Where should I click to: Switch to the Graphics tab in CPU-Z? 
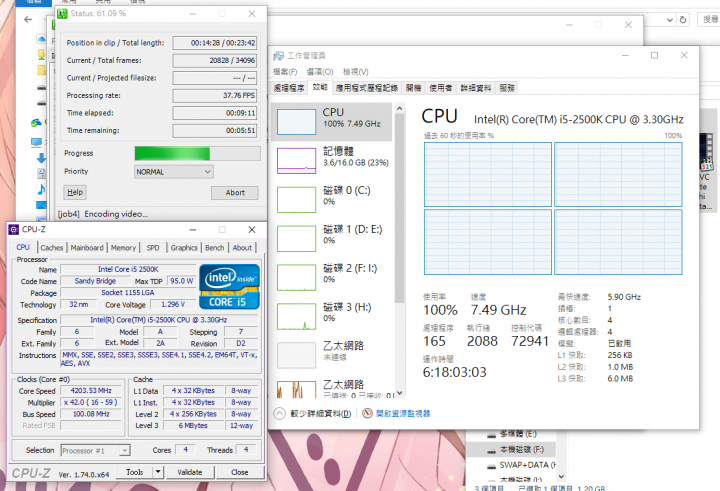[x=184, y=248]
